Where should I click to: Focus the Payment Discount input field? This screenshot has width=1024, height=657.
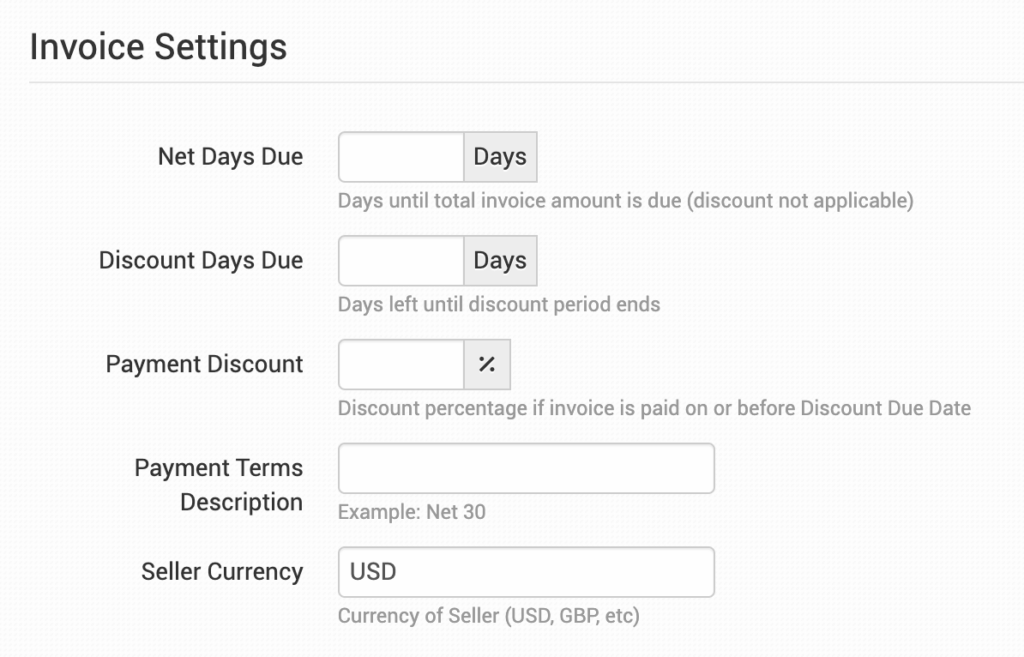(x=401, y=365)
